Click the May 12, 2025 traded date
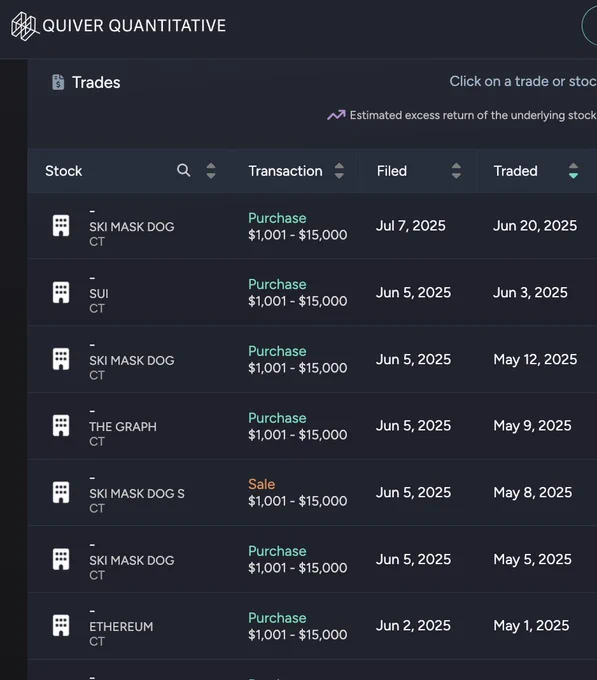Screen dimensions: 597x680 pyautogui.click(x=535, y=359)
